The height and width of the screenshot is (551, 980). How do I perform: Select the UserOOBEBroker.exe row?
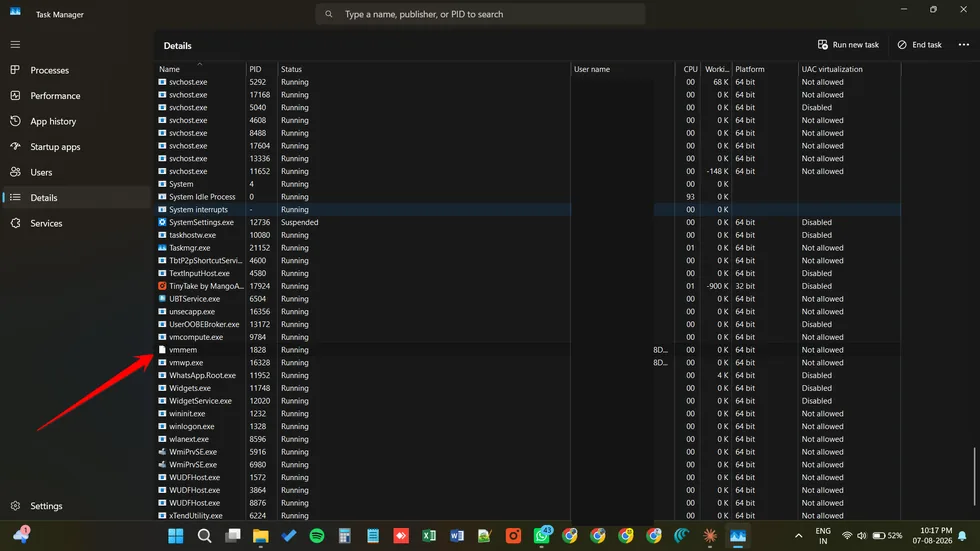[x=528, y=324]
